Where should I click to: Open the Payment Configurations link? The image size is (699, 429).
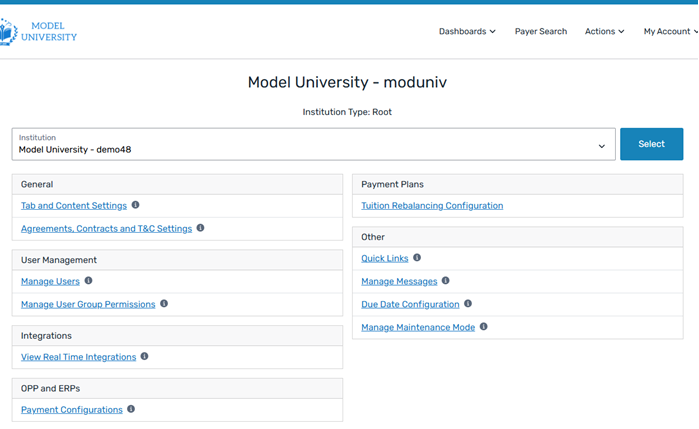(72, 410)
